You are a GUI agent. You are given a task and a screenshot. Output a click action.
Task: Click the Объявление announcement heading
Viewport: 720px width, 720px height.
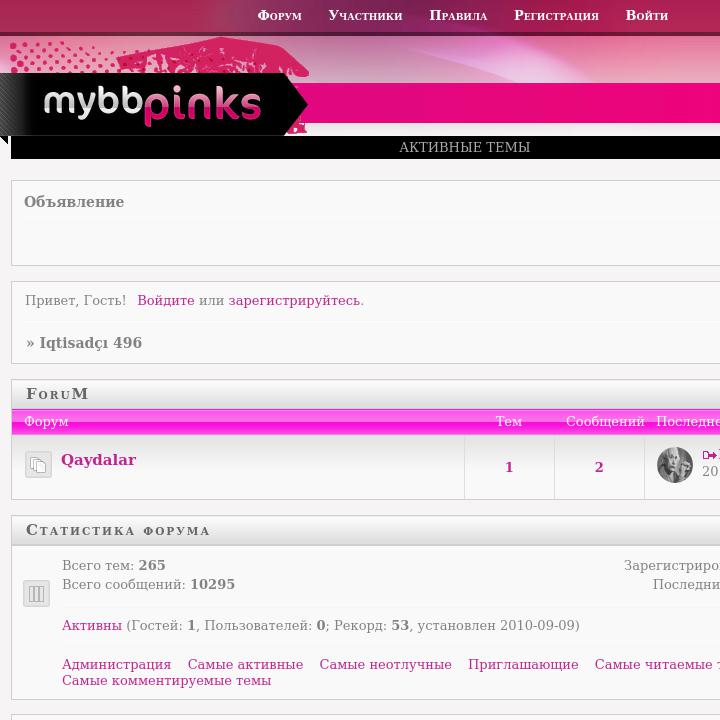click(74, 202)
